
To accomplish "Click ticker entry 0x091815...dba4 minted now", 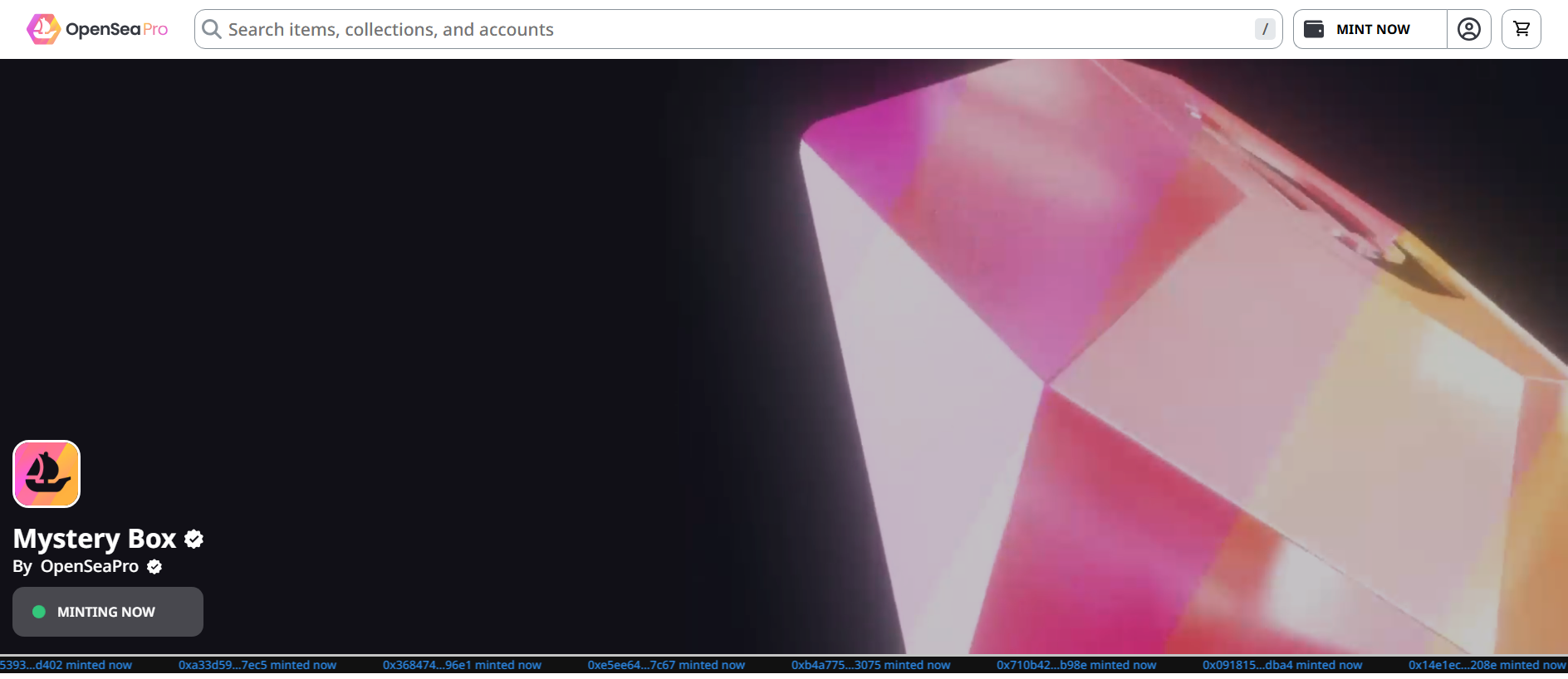I will pyautogui.click(x=1282, y=665).
